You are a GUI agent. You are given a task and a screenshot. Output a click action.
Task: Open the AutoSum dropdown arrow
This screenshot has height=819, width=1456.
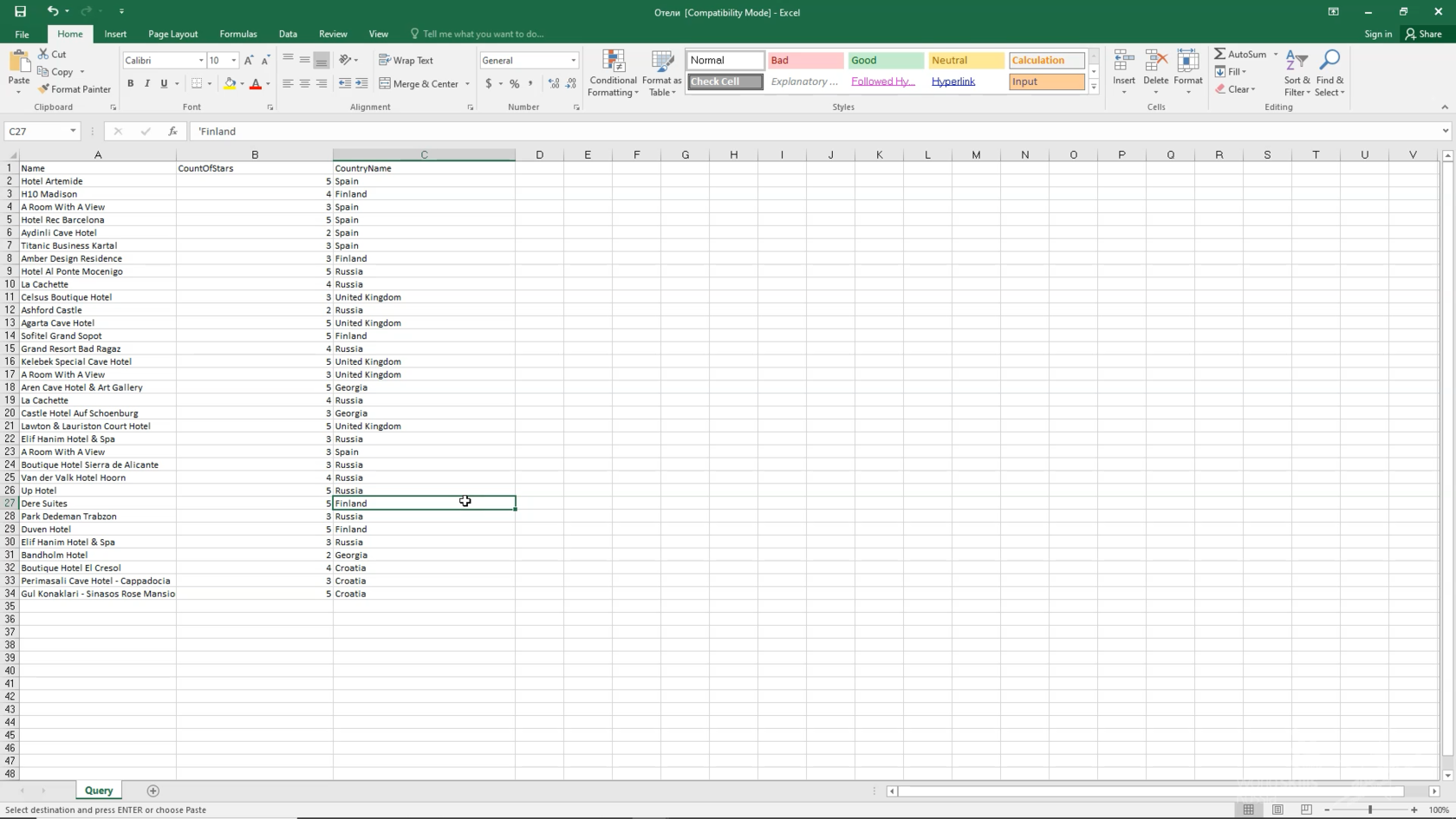[x=1275, y=54]
